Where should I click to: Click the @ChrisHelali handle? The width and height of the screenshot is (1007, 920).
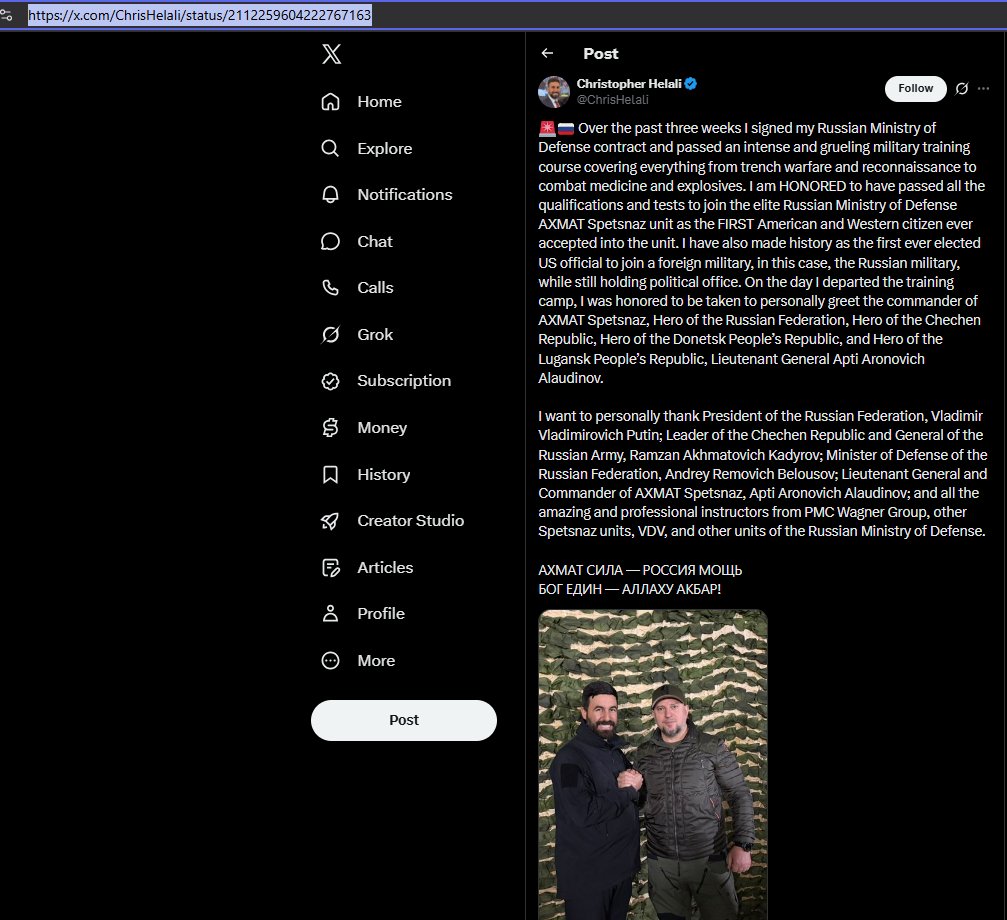(x=612, y=100)
